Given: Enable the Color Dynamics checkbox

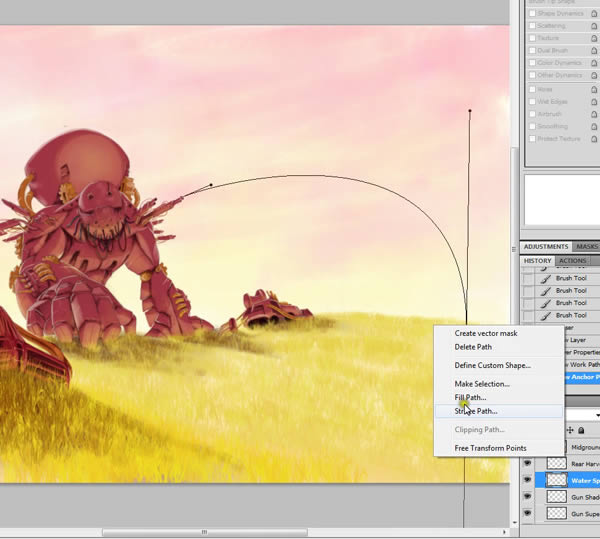Looking at the screenshot, I should (532, 63).
